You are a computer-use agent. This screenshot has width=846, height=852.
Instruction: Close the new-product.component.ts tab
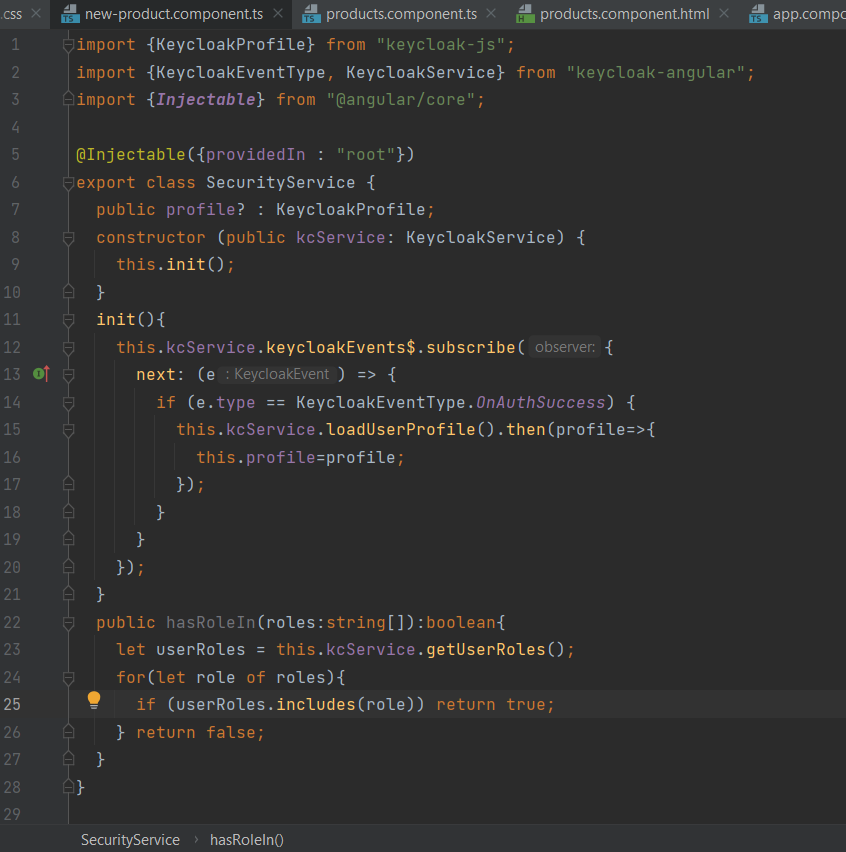click(277, 15)
